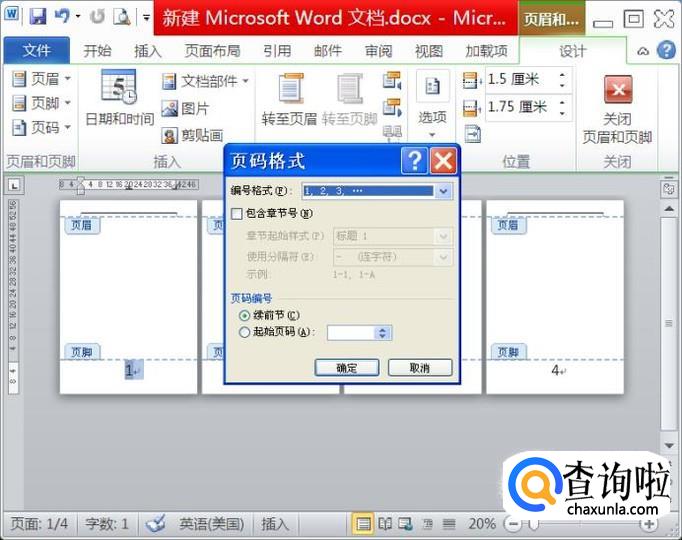Switch to the Insert (插入) tab
682x540 pixels.
point(148,51)
